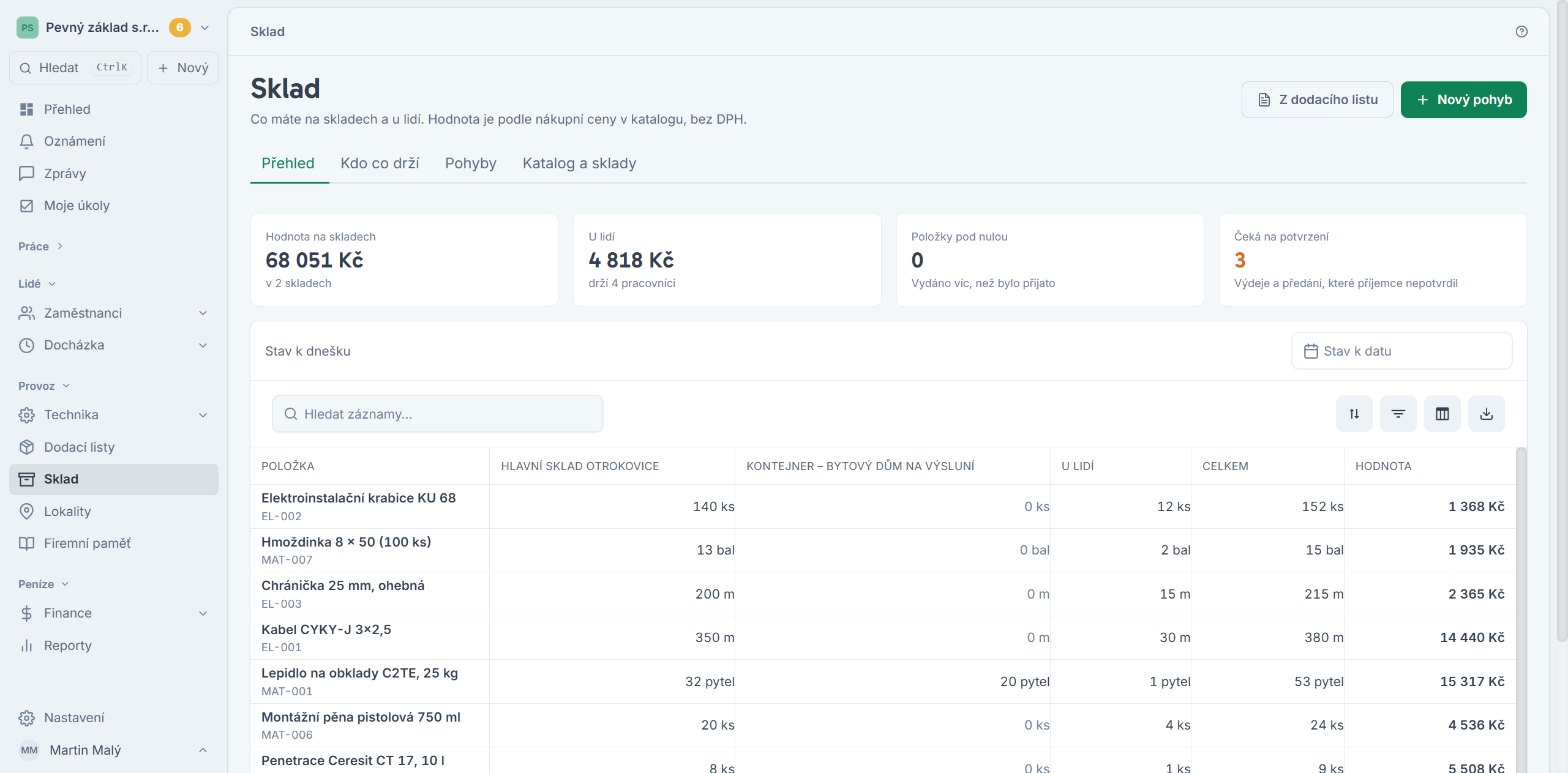Open Dodací listy page
This screenshot has width=1568, height=773.
pyautogui.click(x=113, y=447)
